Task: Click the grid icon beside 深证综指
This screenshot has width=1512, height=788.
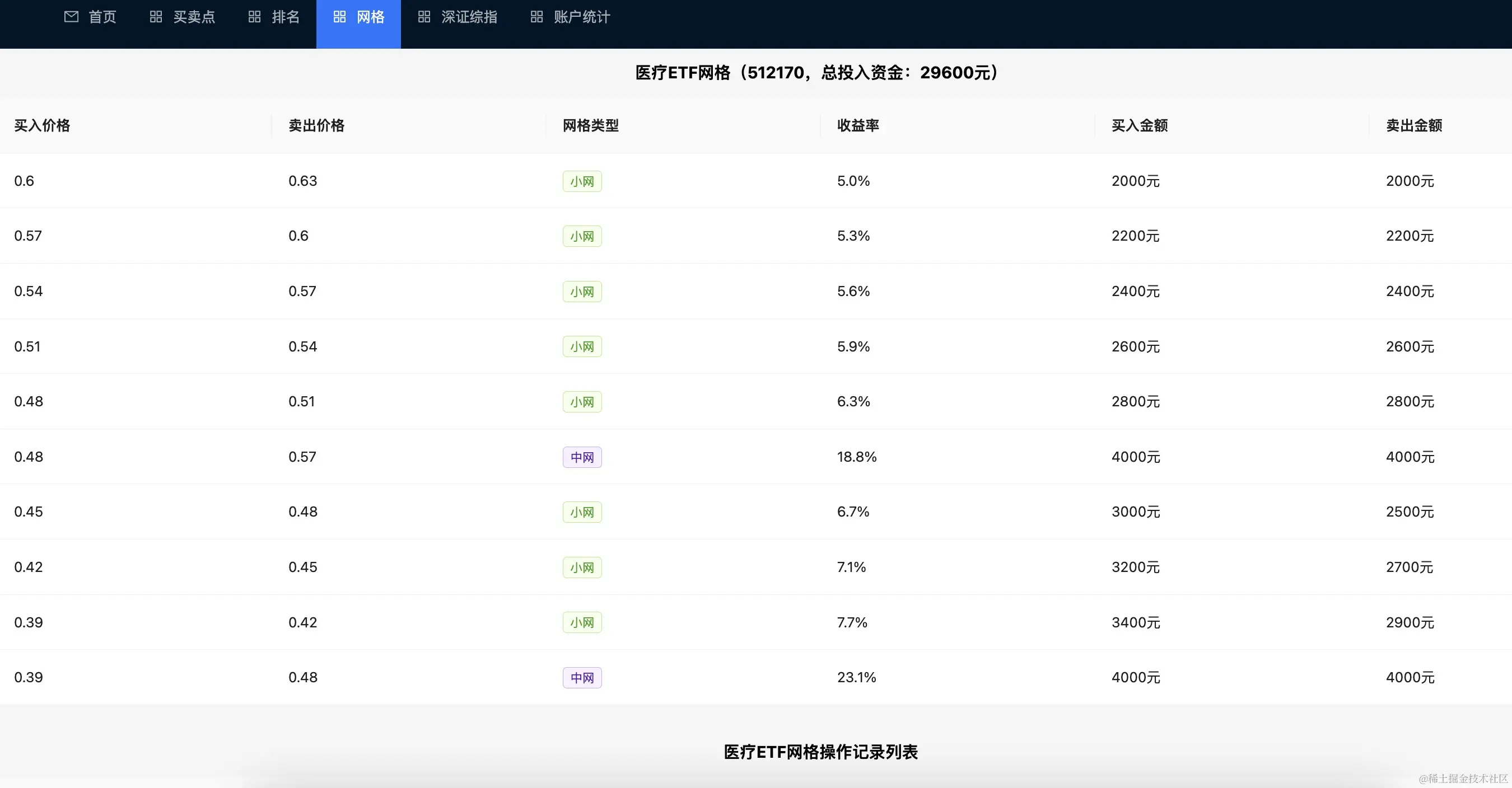Action: pyautogui.click(x=424, y=17)
